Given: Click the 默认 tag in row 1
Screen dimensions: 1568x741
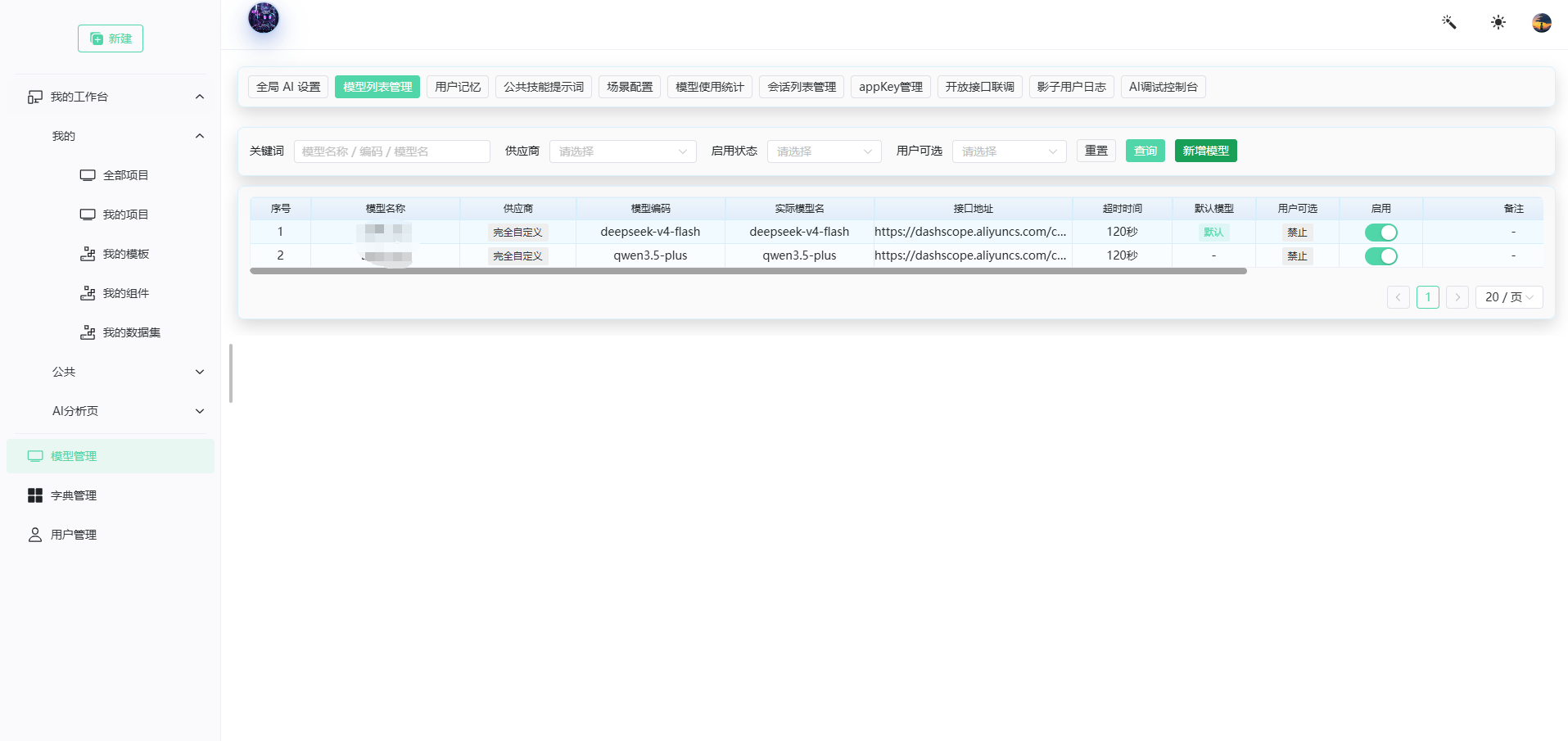Looking at the screenshot, I should tap(1213, 233).
